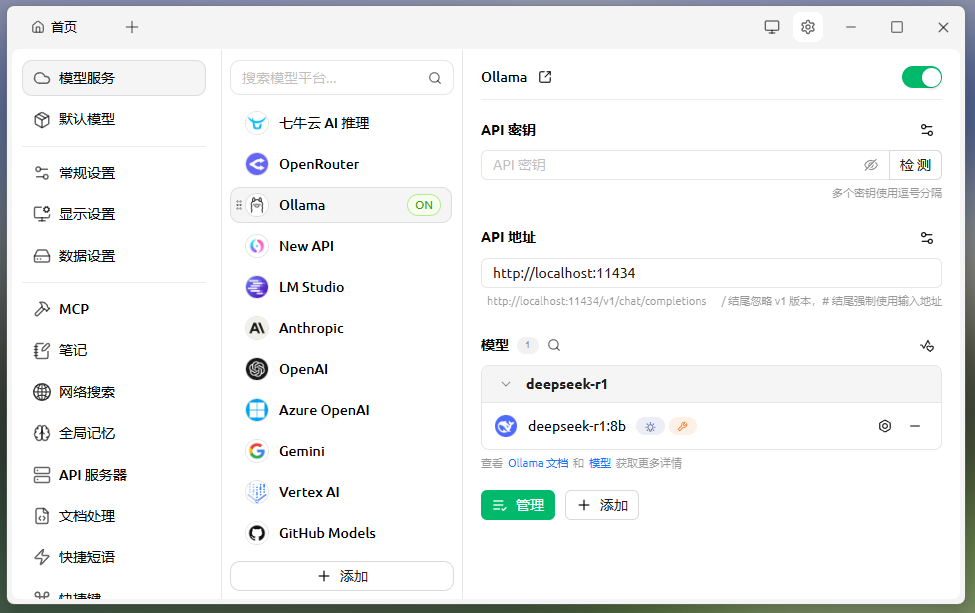Click the 快捷短语 lightning icon
This screenshot has width=975, height=613.
click(42, 557)
